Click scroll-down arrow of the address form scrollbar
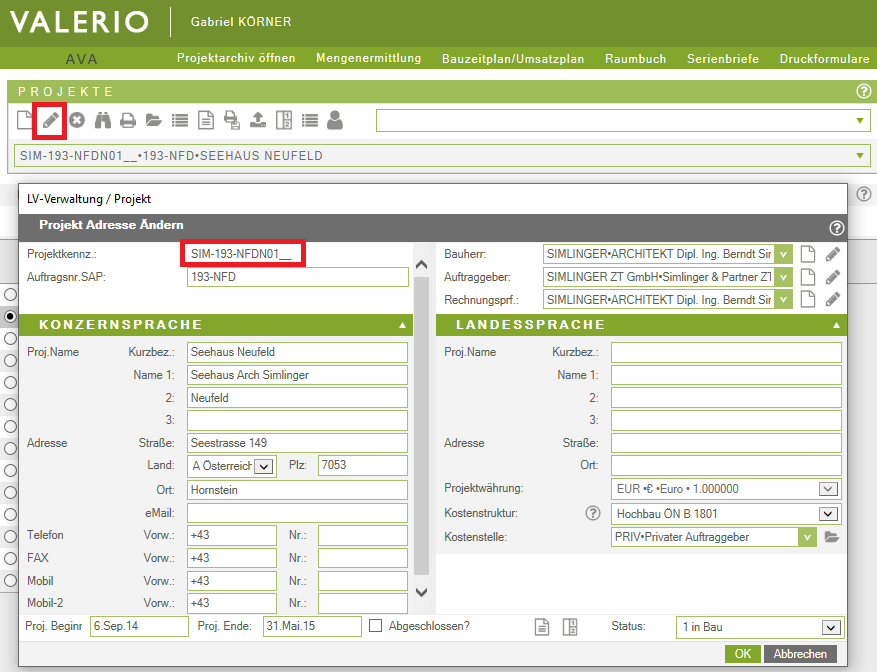 pos(421,592)
